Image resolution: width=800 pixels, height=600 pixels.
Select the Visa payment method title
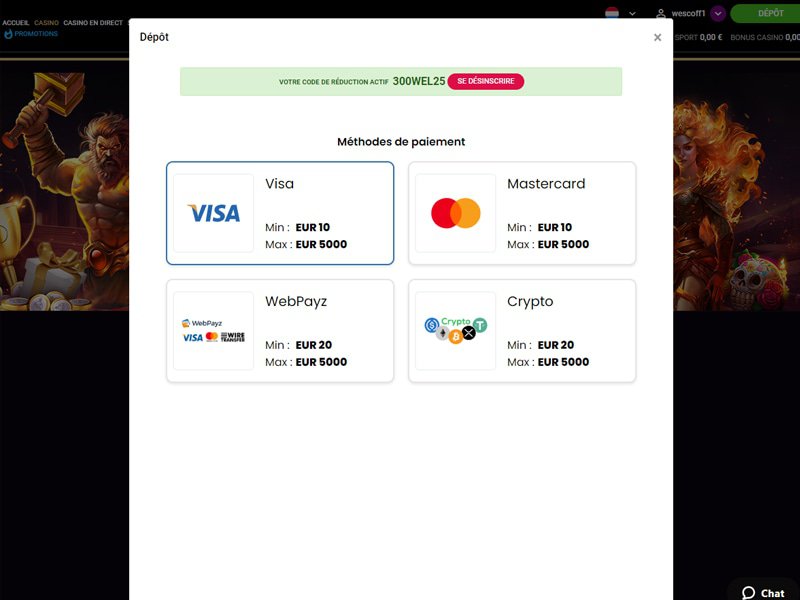pos(280,184)
